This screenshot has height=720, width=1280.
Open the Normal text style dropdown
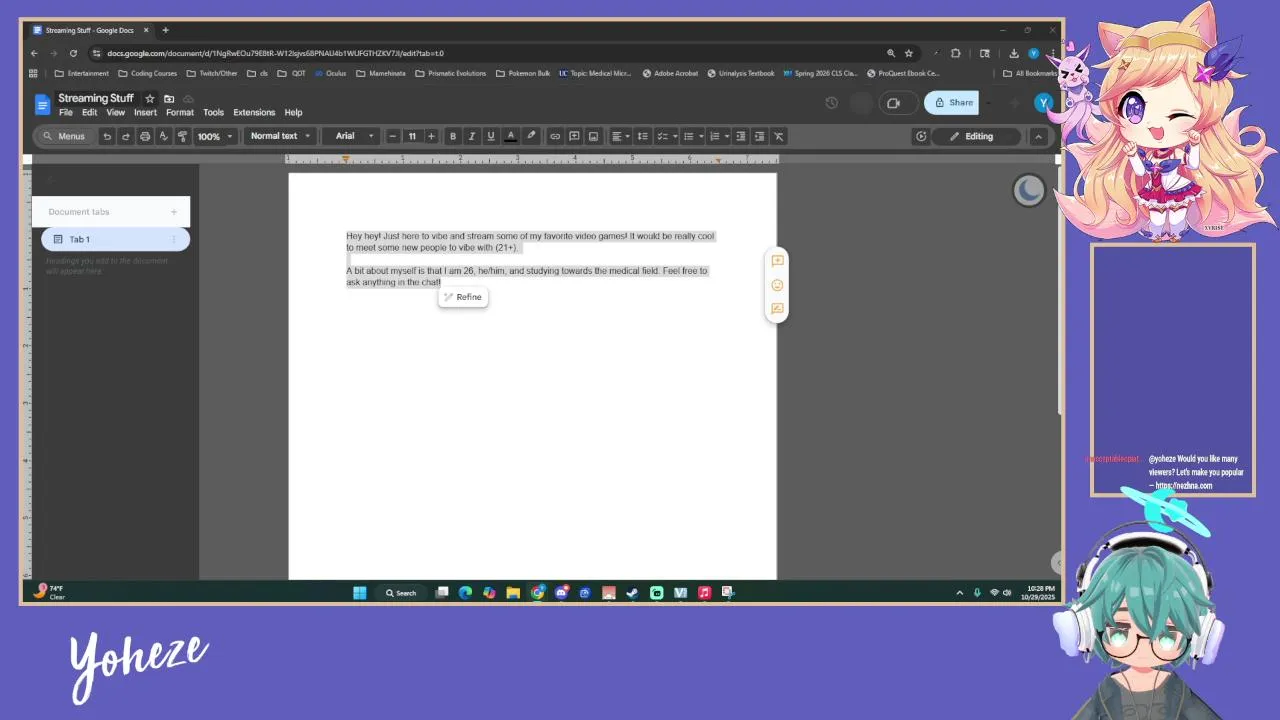pyautogui.click(x=280, y=136)
